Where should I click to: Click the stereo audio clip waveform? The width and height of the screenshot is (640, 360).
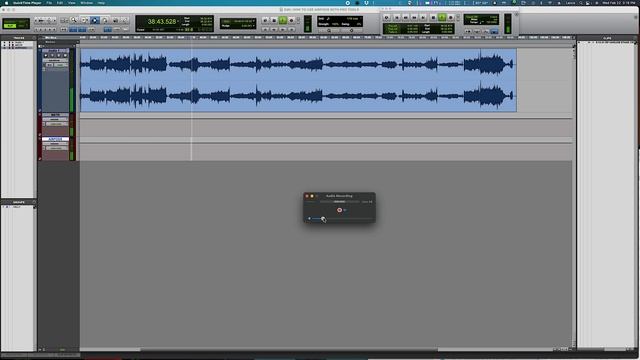click(x=298, y=80)
